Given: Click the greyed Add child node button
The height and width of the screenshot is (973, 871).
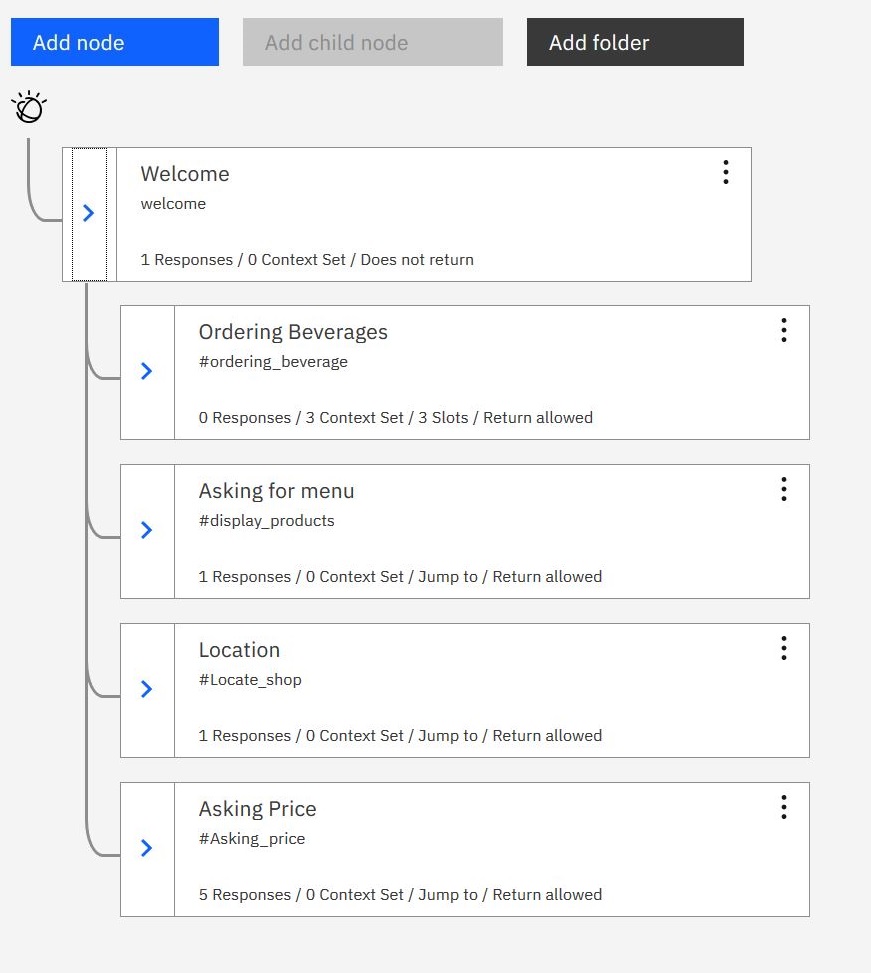Looking at the screenshot, I should coord(372,42).
